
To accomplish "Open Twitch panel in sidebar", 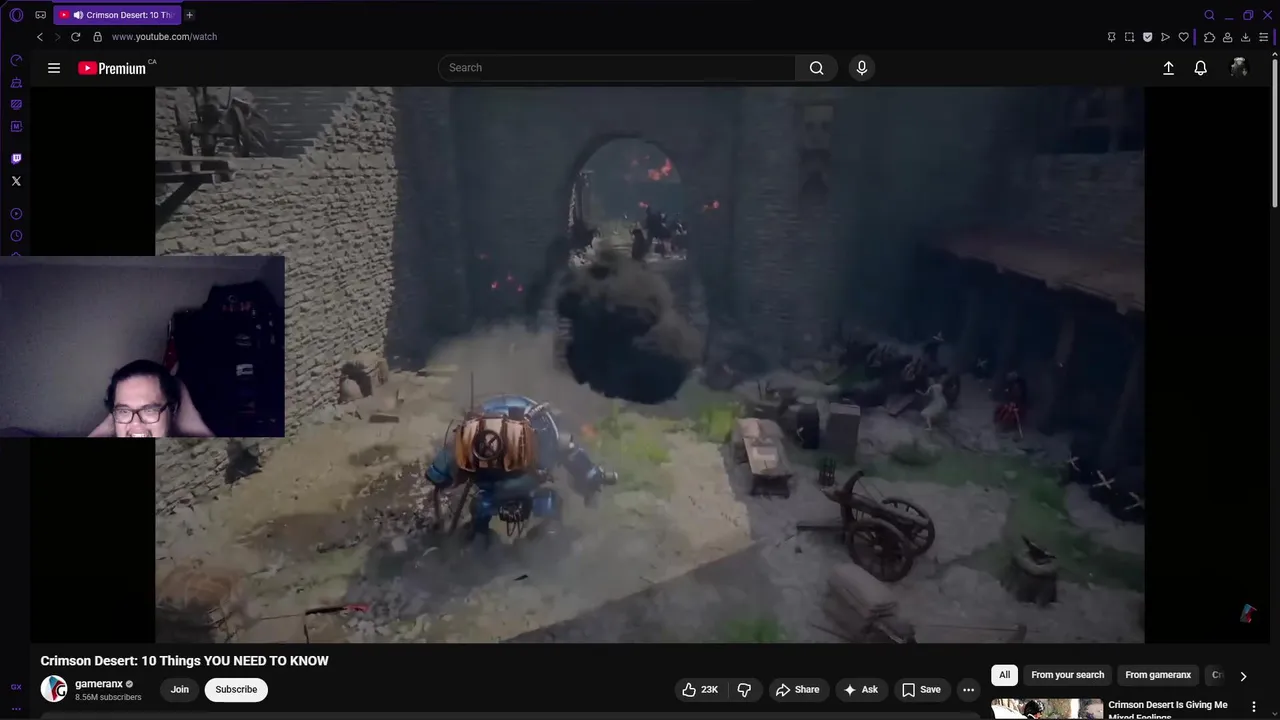I will (16, 159).
